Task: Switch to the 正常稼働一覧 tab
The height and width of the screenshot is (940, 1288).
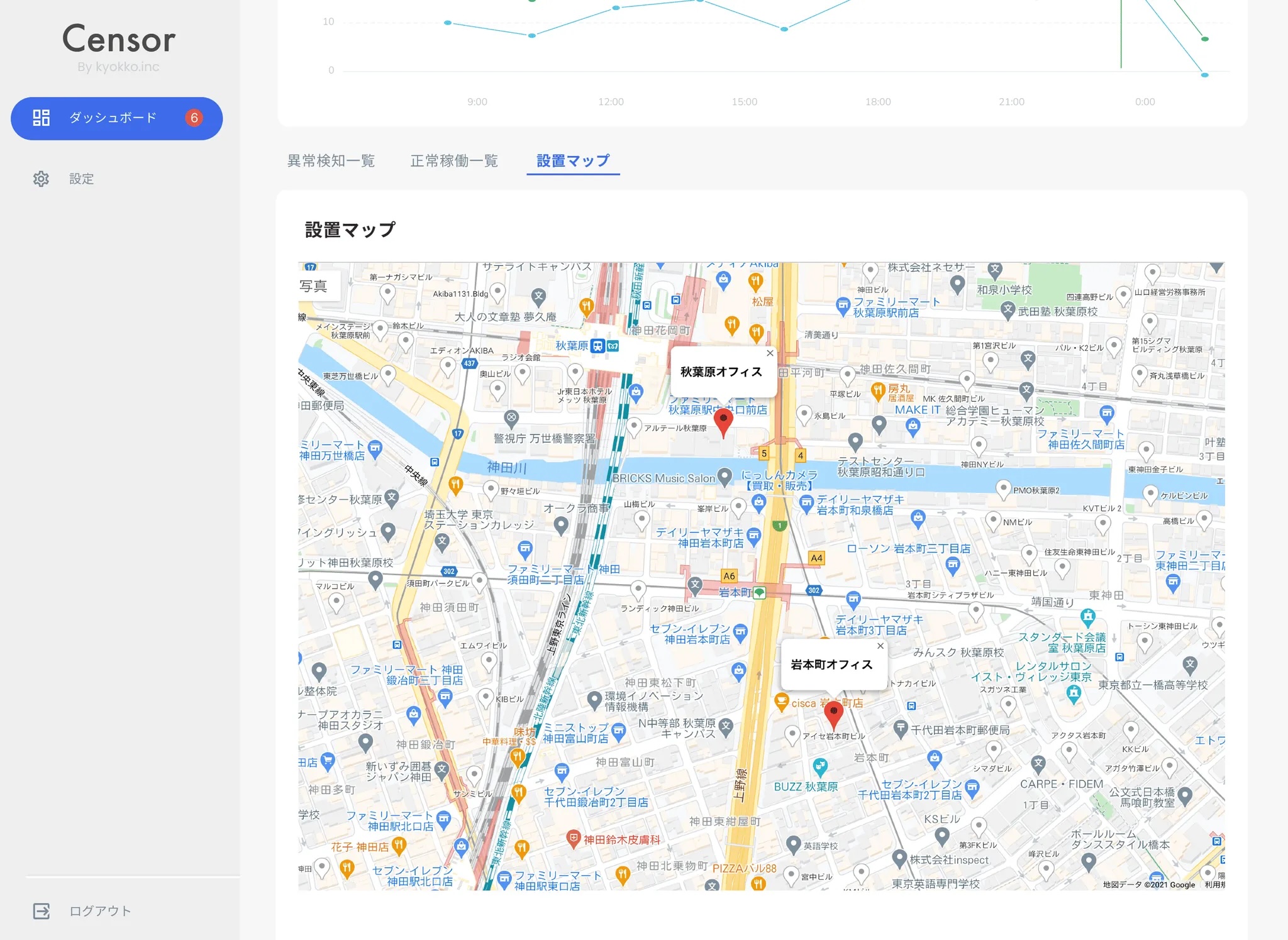Action: [454, 161]
